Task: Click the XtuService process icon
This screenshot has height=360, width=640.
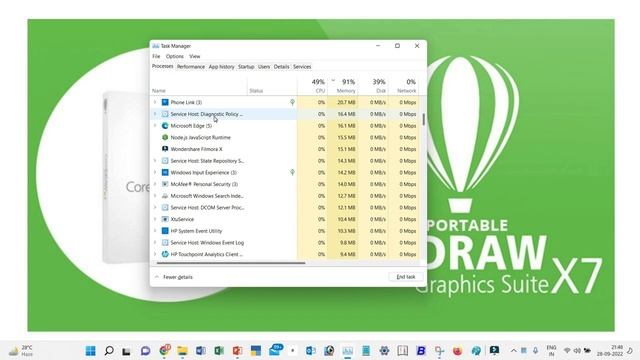Action: click(165, 219)
